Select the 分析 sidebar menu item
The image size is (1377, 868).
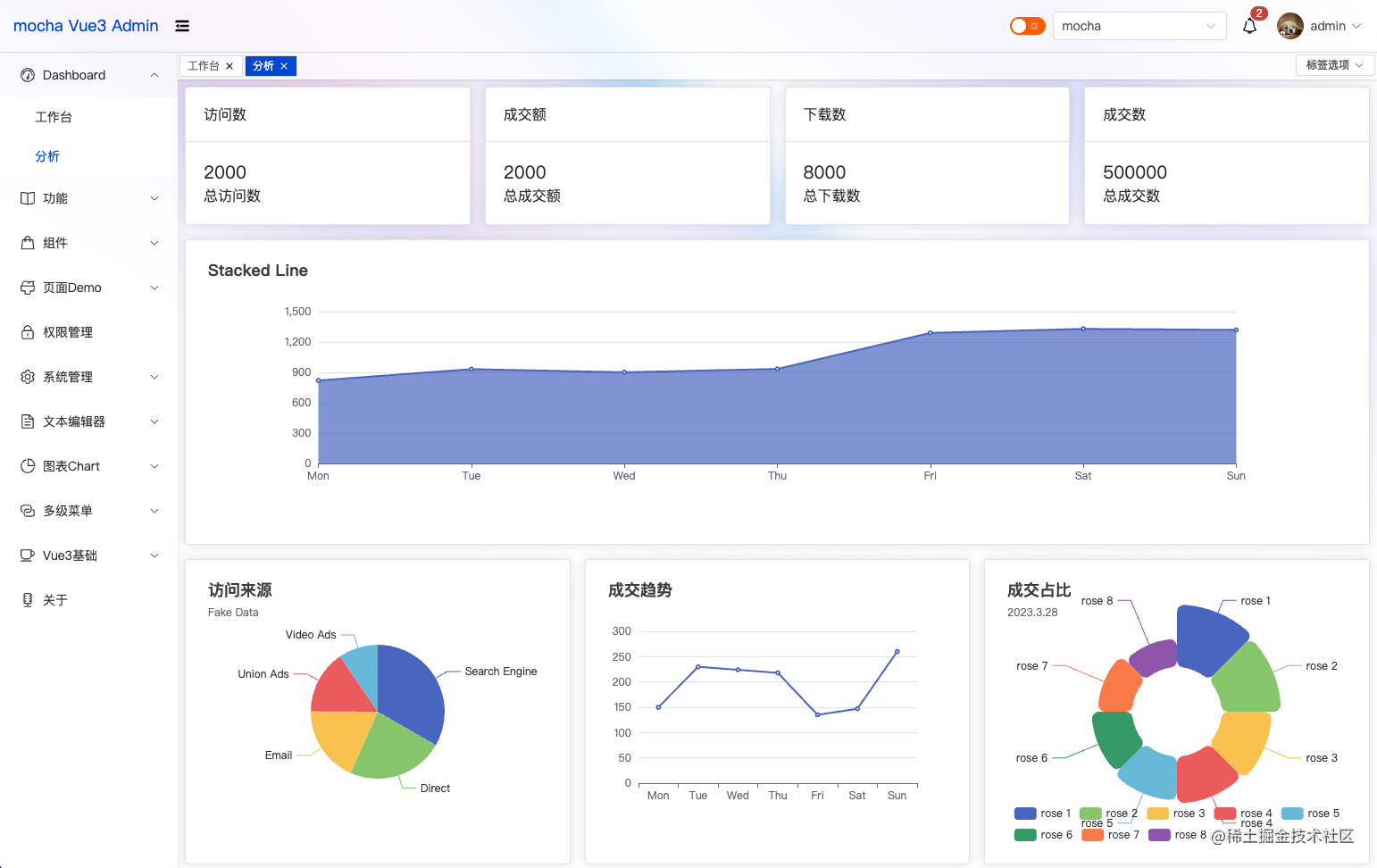tap(88, 156)
